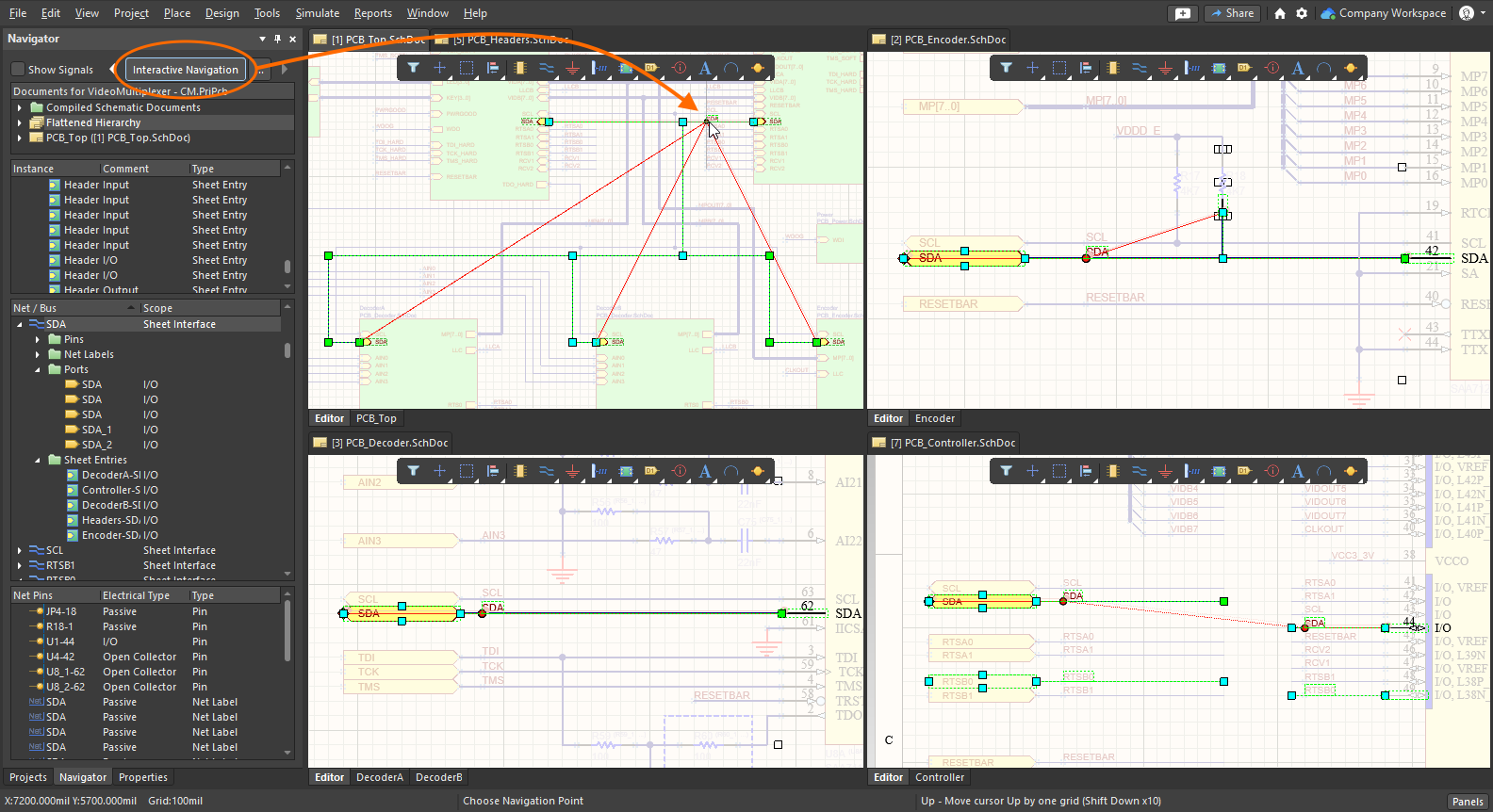Select the Place Part icon in PCB_Encoder toolbar
This screenshot has width=1493, height=812.
click(1113, 68)
